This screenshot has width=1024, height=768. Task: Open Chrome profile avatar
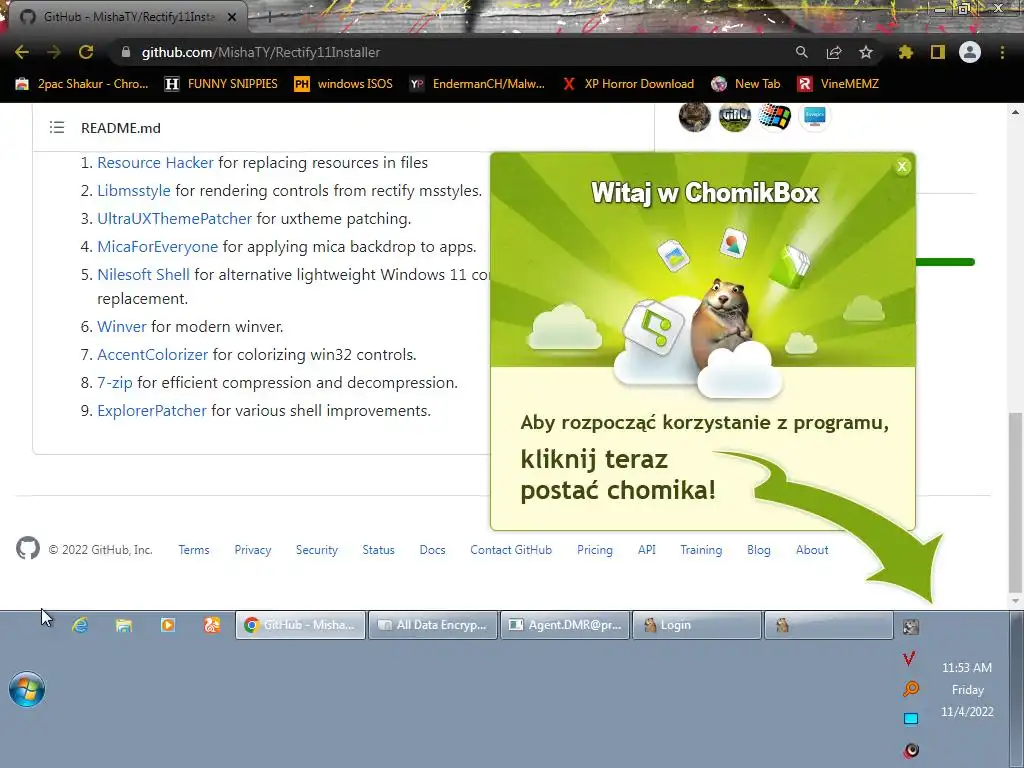(x=970, y=52)
